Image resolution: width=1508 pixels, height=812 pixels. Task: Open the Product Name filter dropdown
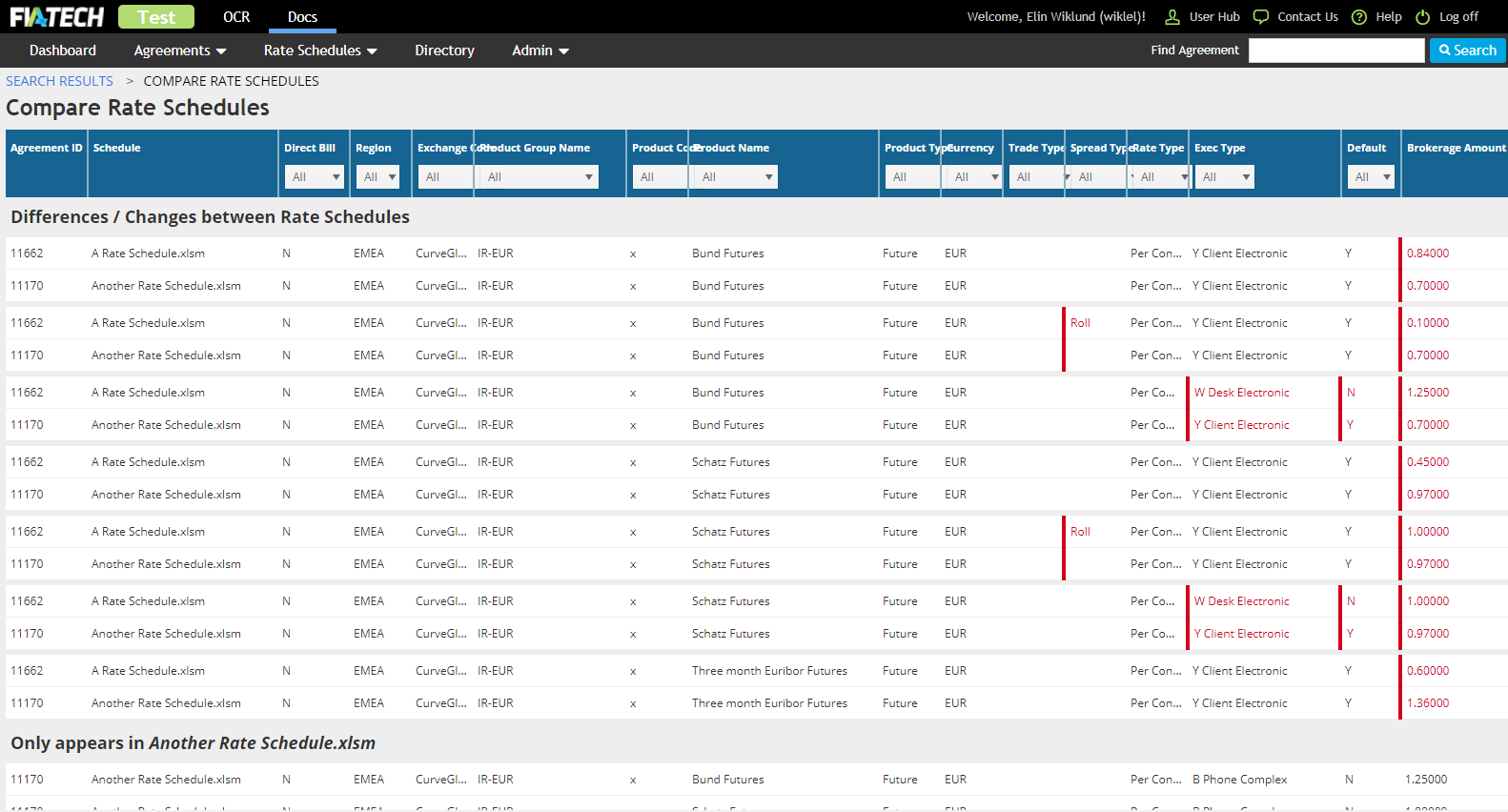736,177
